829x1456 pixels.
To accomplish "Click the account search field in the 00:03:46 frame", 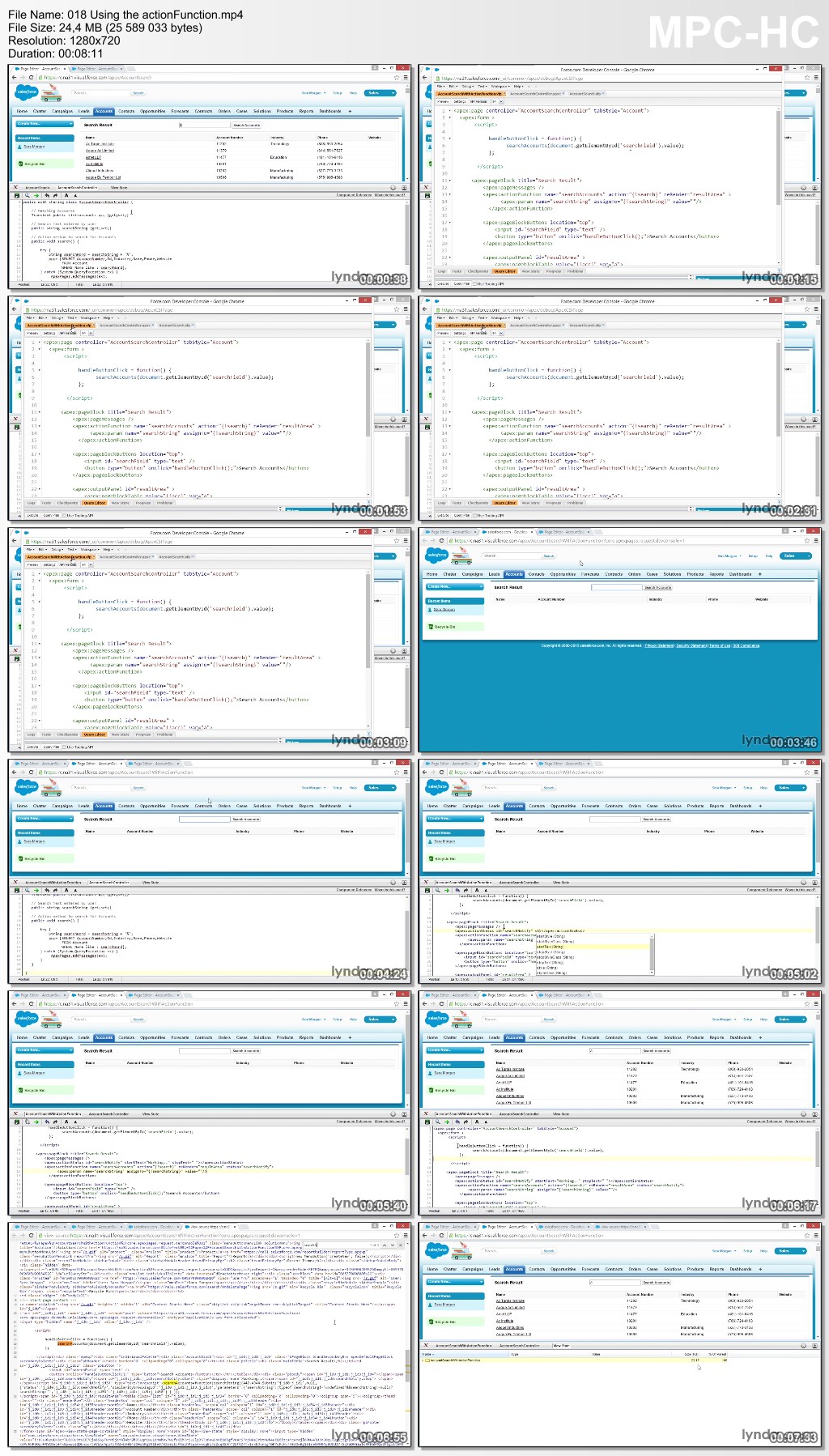I will pos(615,588).
